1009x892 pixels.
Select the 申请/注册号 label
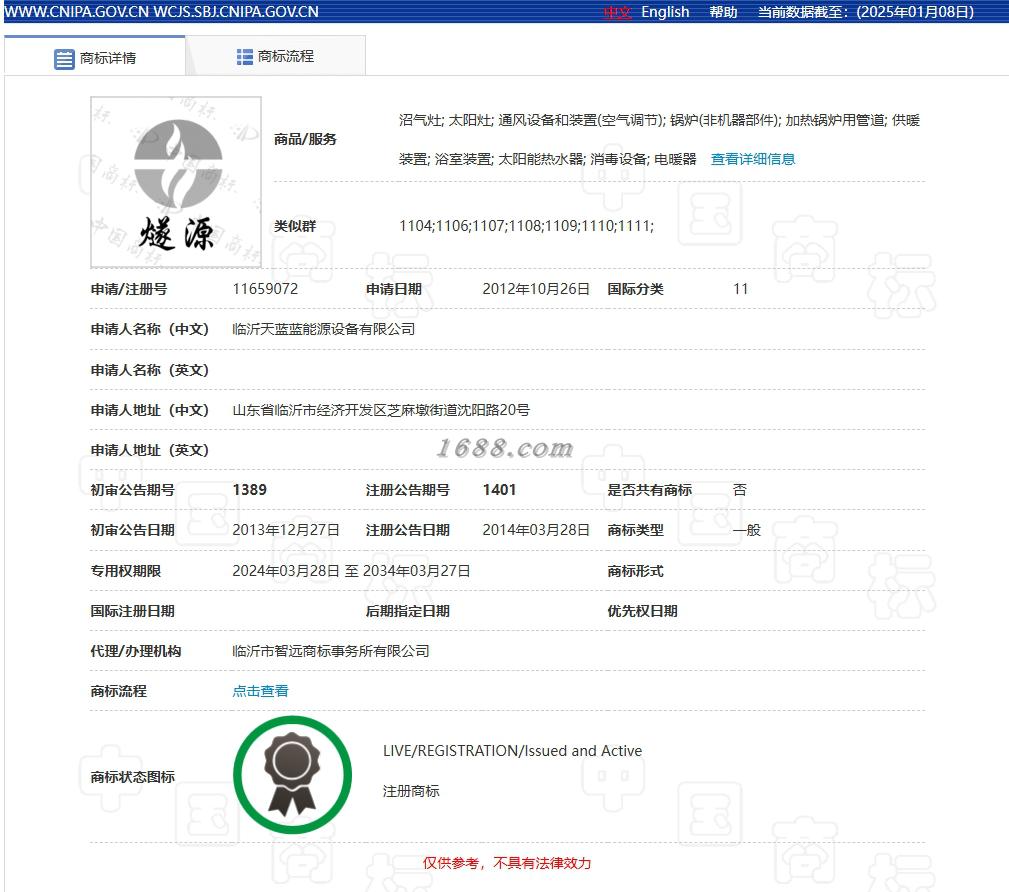pyautogui.click(x=129, y=289)
